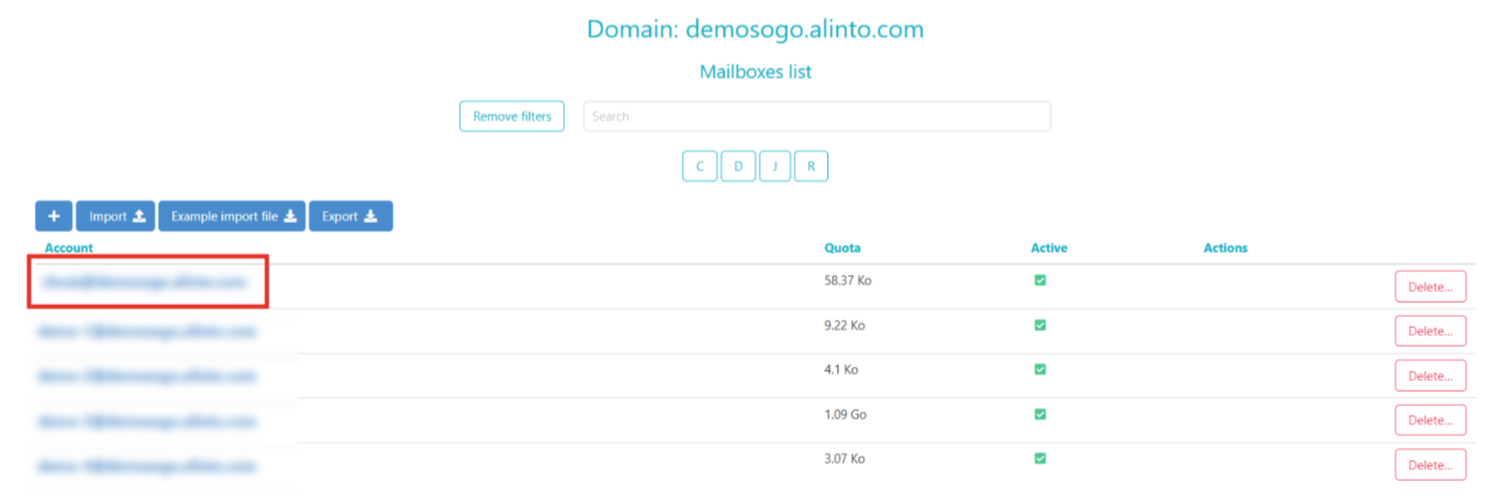Screen dimensions: 1492x498
Task: Delete the mailbox with 3.07 Ko quota
Action: [x=1430, y=465]
